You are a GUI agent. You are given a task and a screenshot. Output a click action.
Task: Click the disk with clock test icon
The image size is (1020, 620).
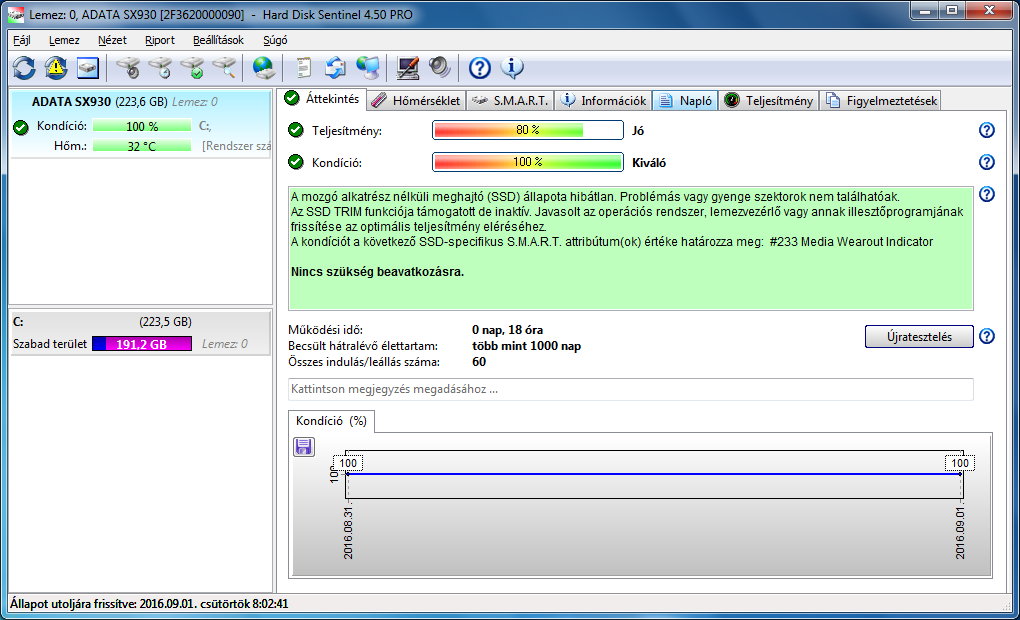[x=160, y=68]
